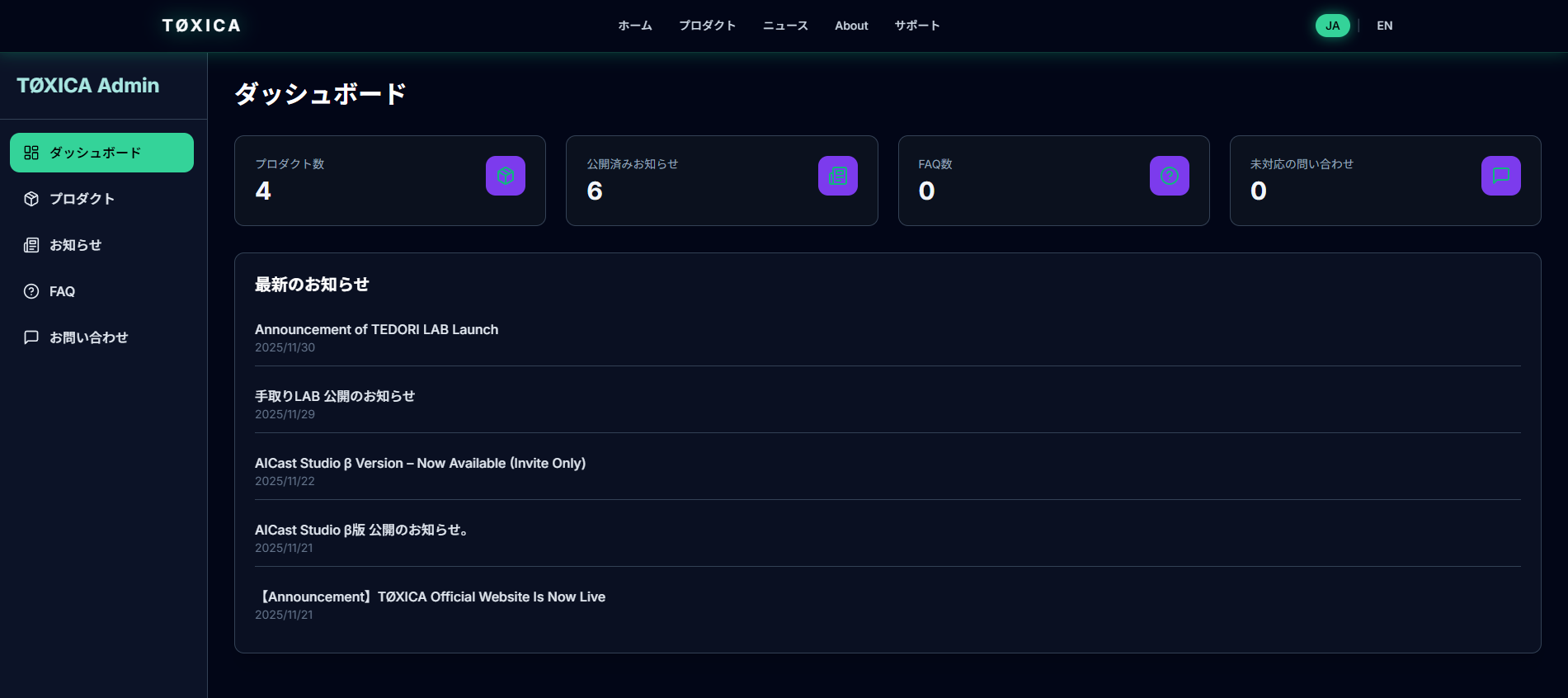Switch language to EN
The width and height of the screenshot is (1568, 698).
[1384, 26]
